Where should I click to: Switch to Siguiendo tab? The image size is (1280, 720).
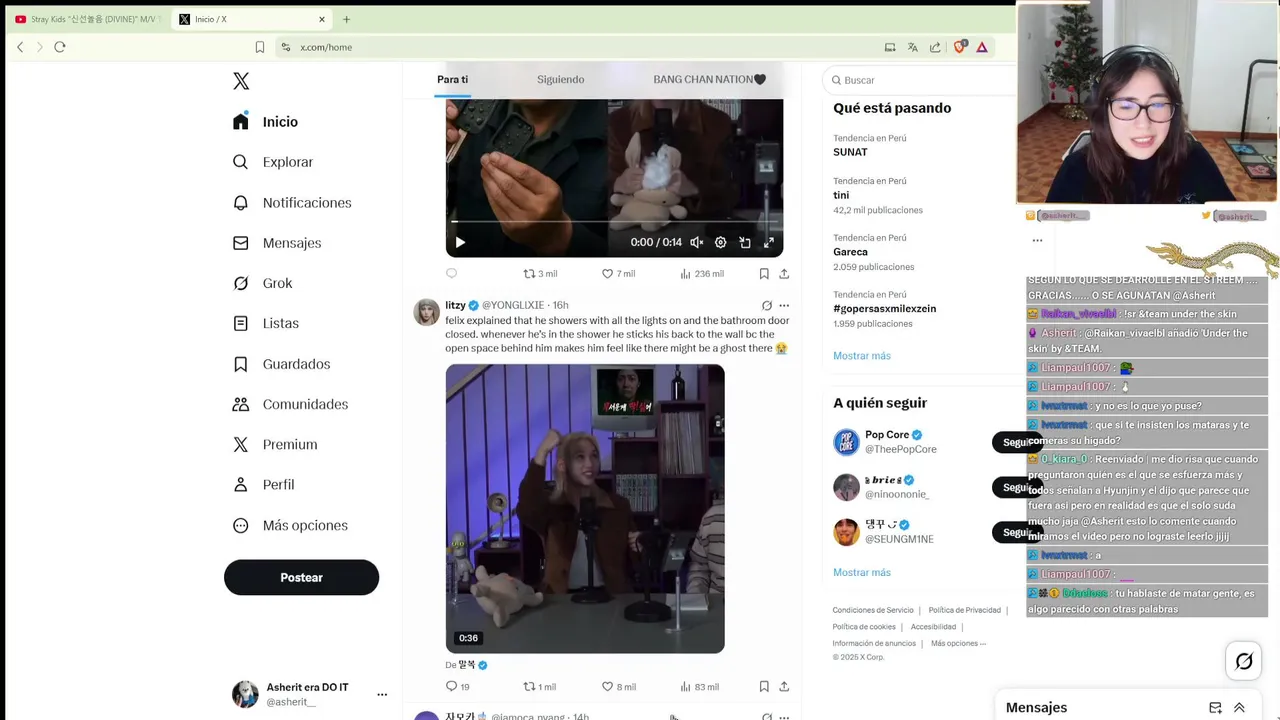click(560, 79)
